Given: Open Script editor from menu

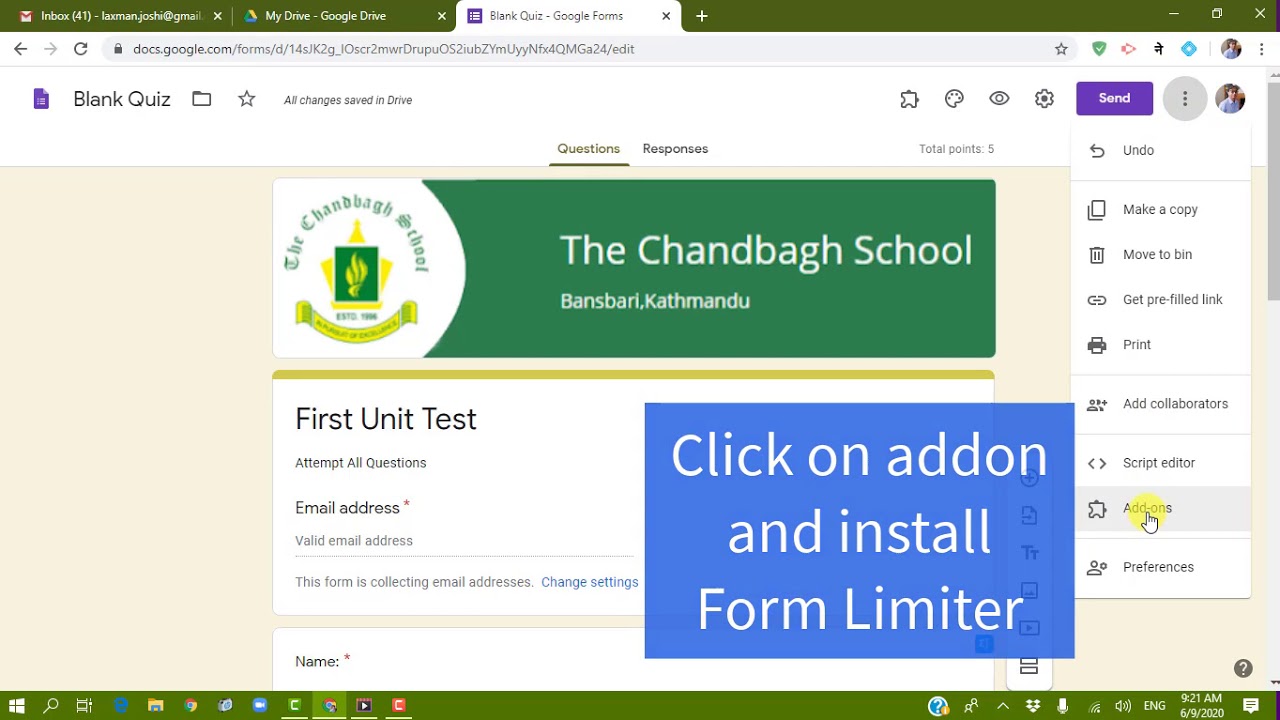Looking at the screenshot, I should 1161,462.
